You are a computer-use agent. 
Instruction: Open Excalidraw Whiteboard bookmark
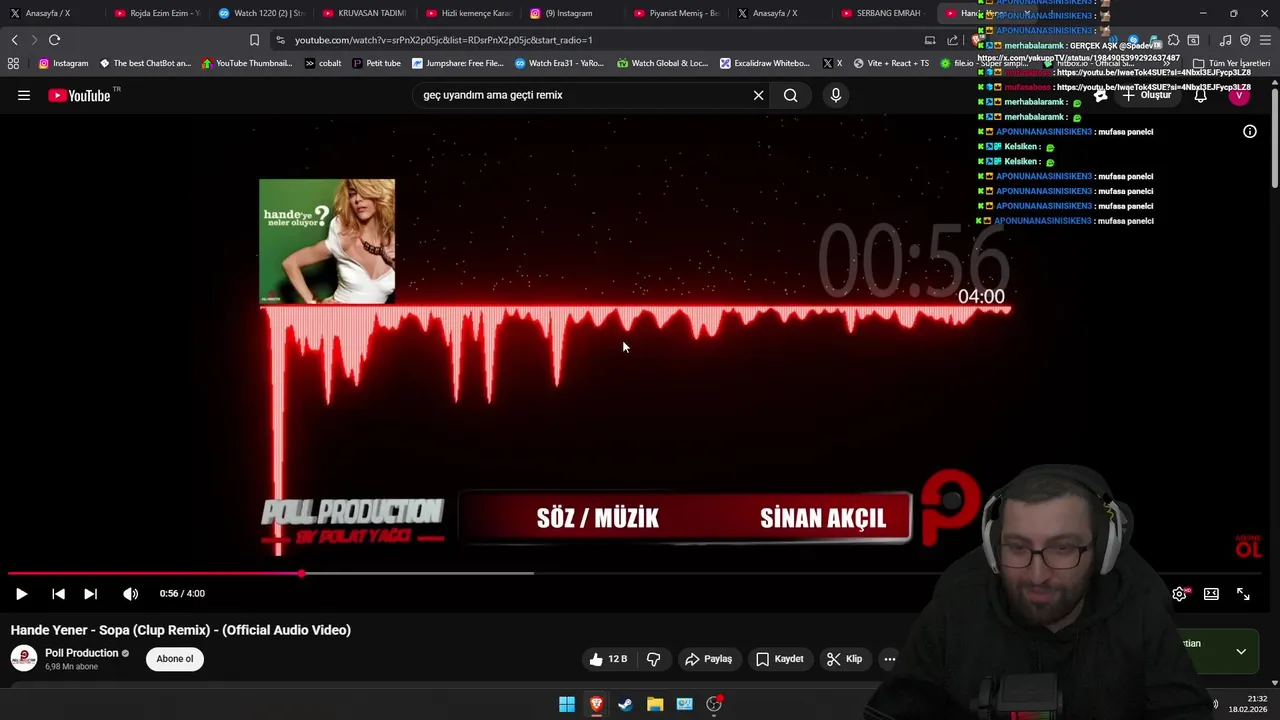[765, 63]
